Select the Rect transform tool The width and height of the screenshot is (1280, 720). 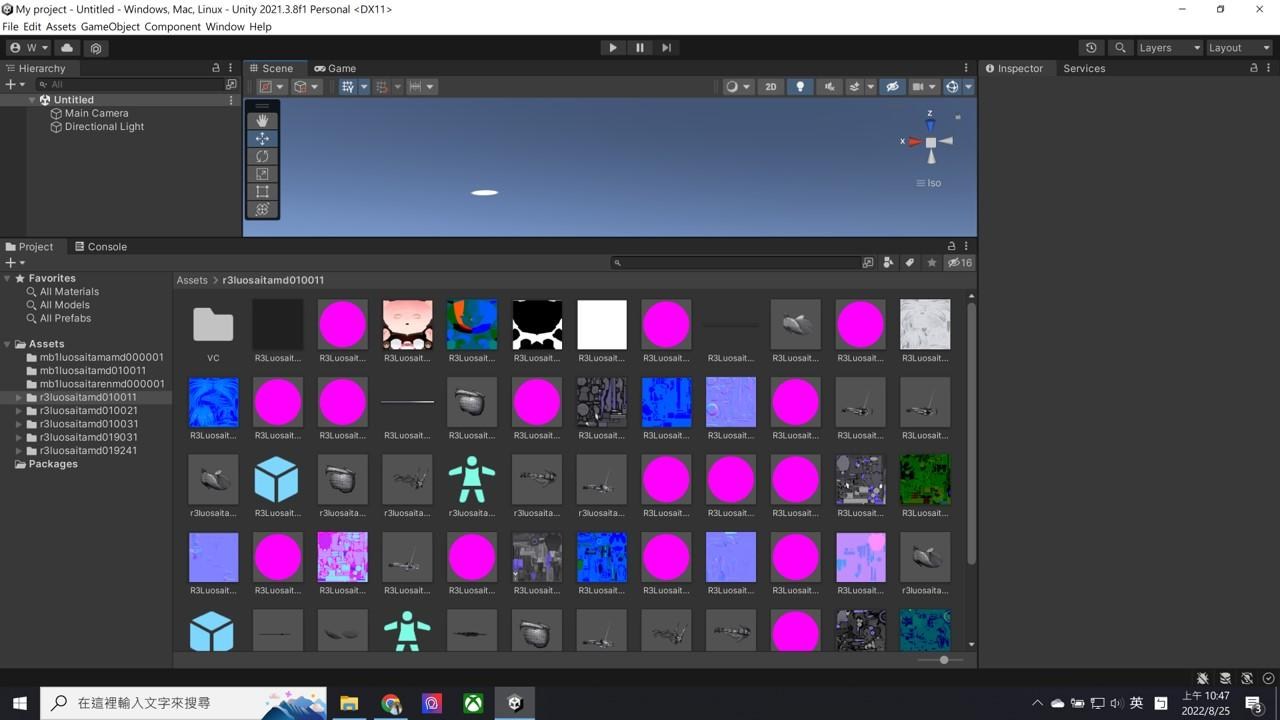pyautogui.click(x=262, y=190)
